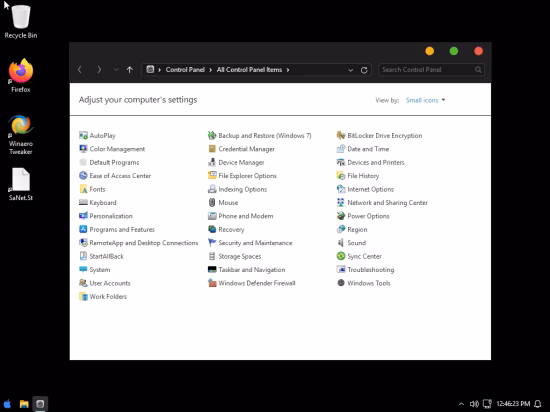Open Backup and Restore icon
Image resolution: width=550 pixels, height=412 pixels.
click(x=212, y=136)
